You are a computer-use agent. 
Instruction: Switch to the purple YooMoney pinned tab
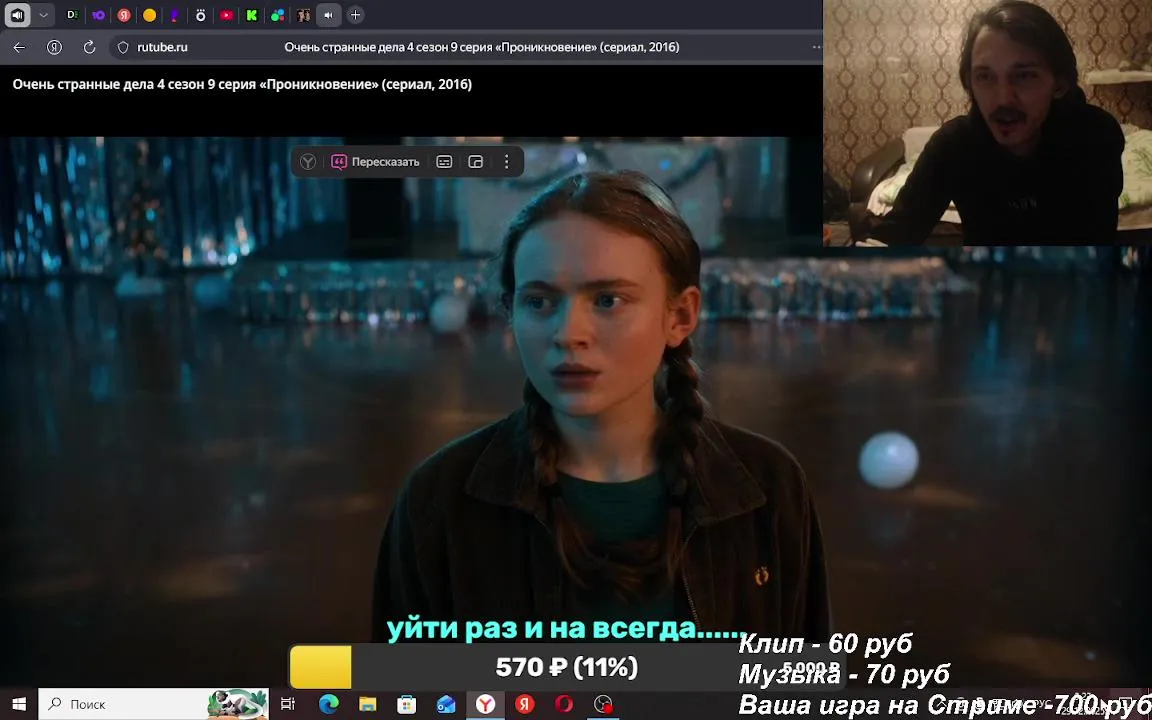pyautogui.click(x=98, y=15)
